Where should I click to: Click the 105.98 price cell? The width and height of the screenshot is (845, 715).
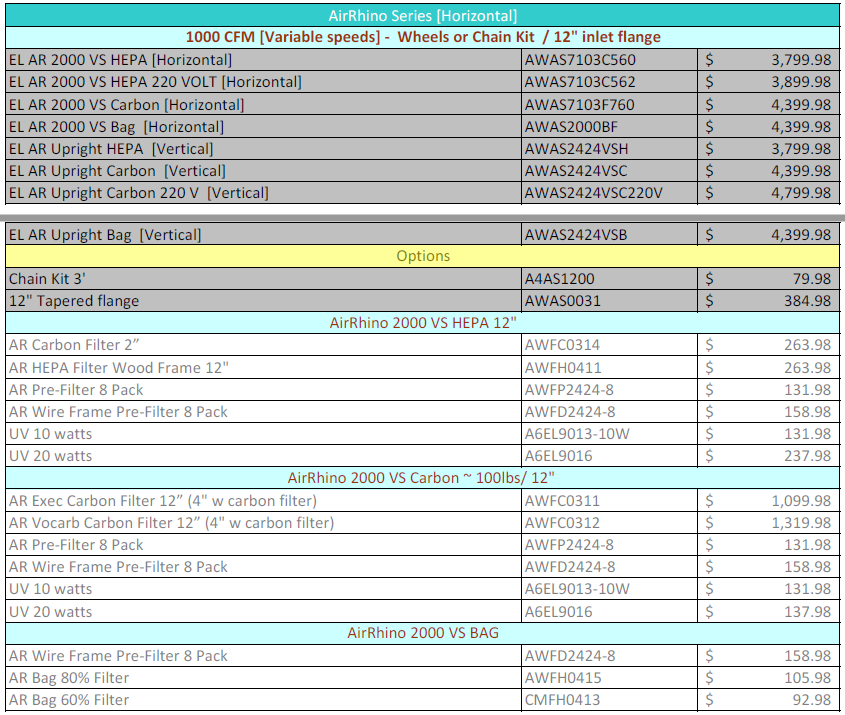[768, 678]
